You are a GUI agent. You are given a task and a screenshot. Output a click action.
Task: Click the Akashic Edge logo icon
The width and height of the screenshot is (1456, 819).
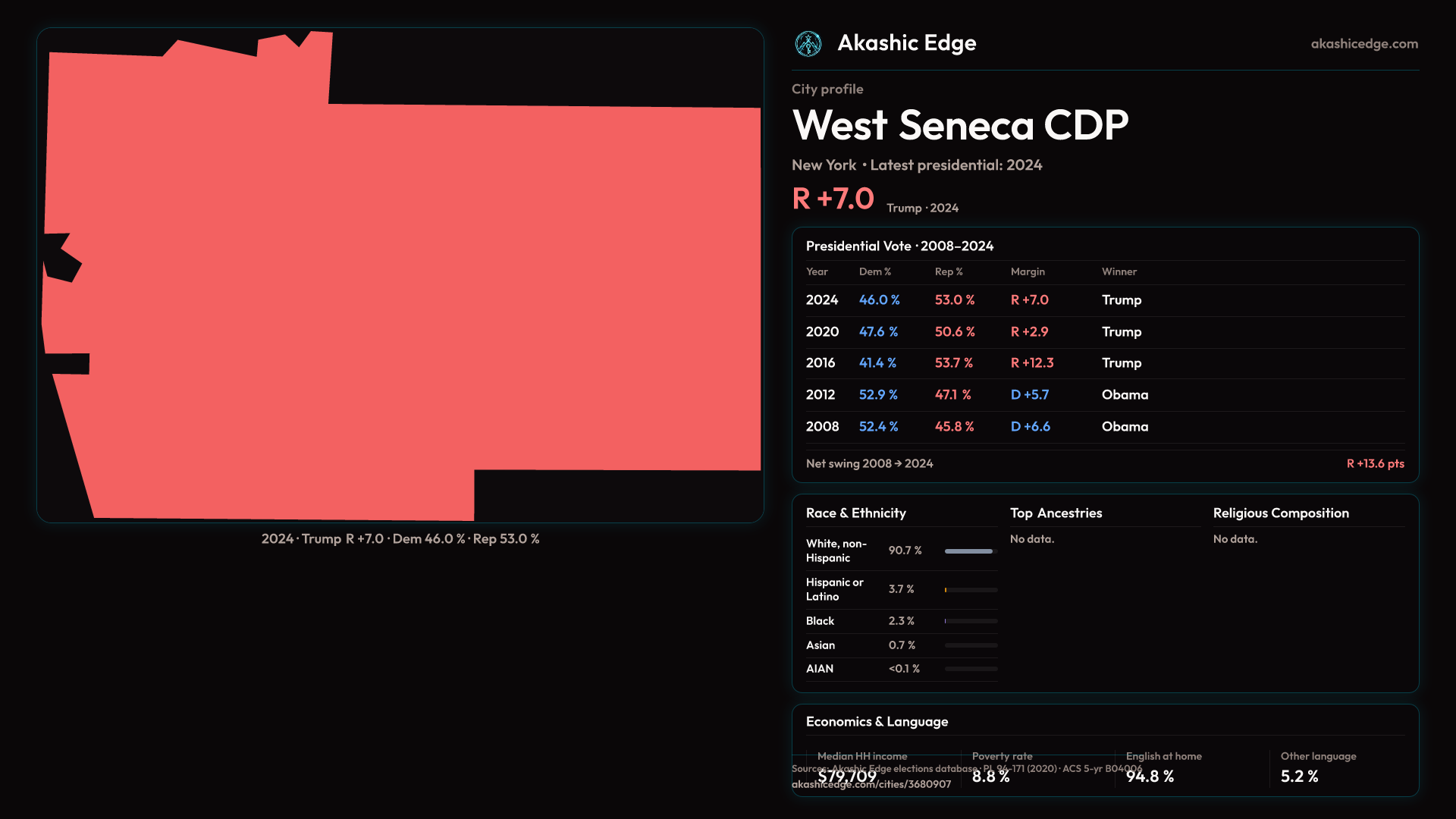(x=808, y=44)
